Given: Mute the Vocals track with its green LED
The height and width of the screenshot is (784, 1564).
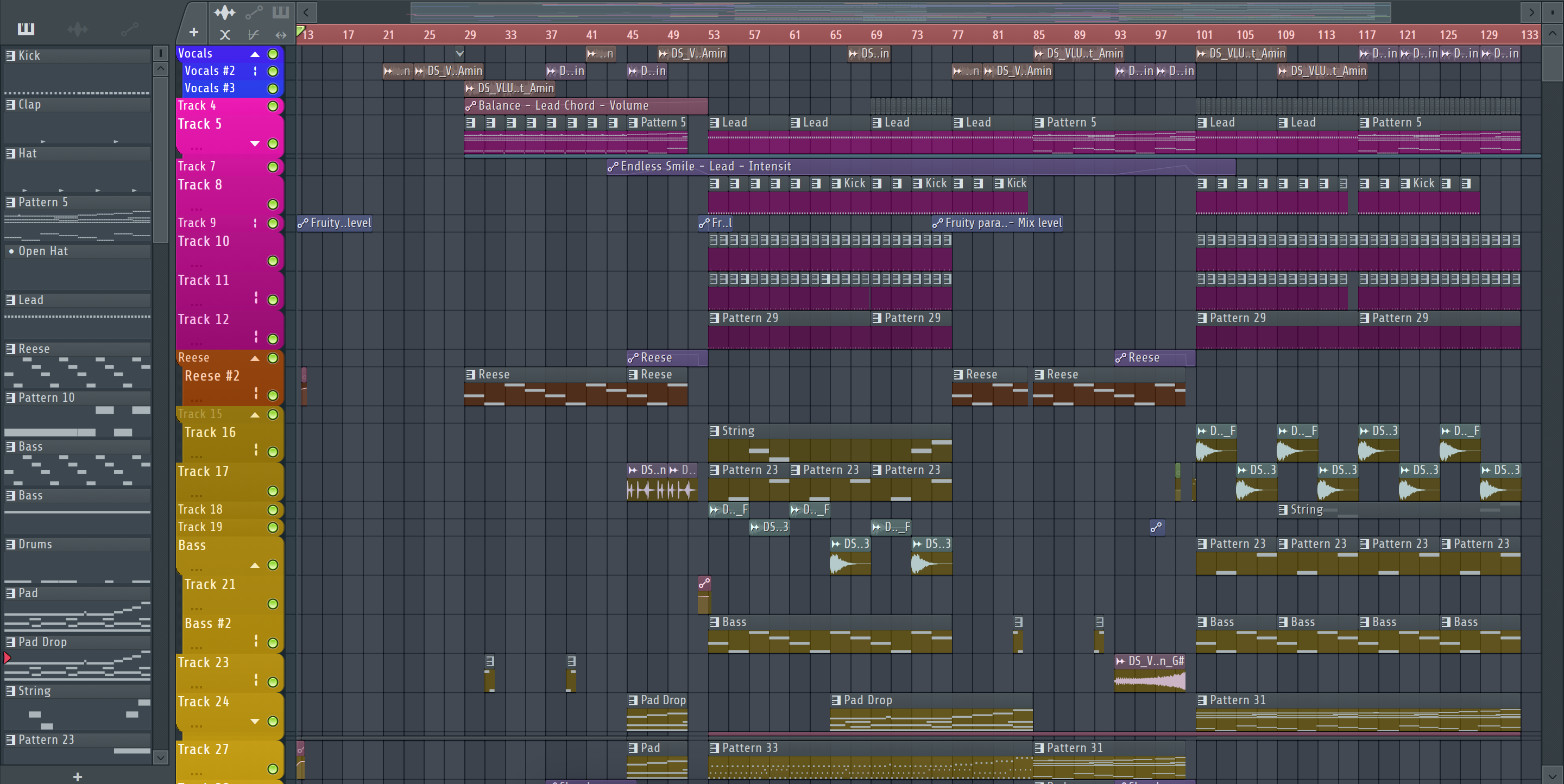Looking at the screenshot, I should (x=273, y=54).
